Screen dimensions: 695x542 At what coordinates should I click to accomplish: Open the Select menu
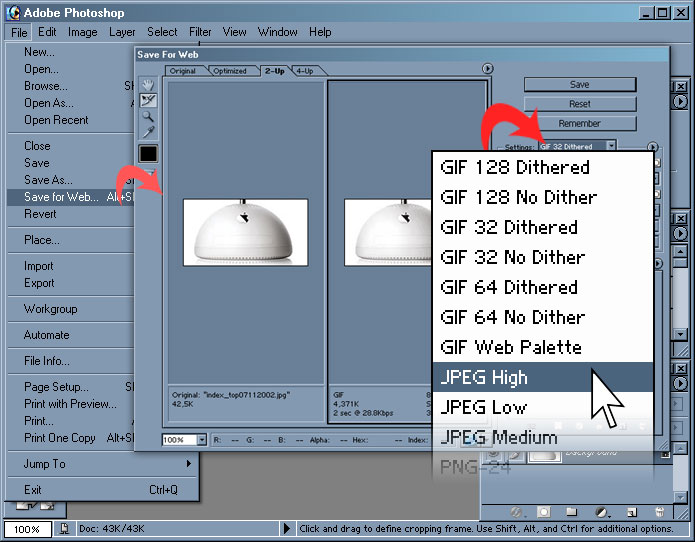(162, 32)
